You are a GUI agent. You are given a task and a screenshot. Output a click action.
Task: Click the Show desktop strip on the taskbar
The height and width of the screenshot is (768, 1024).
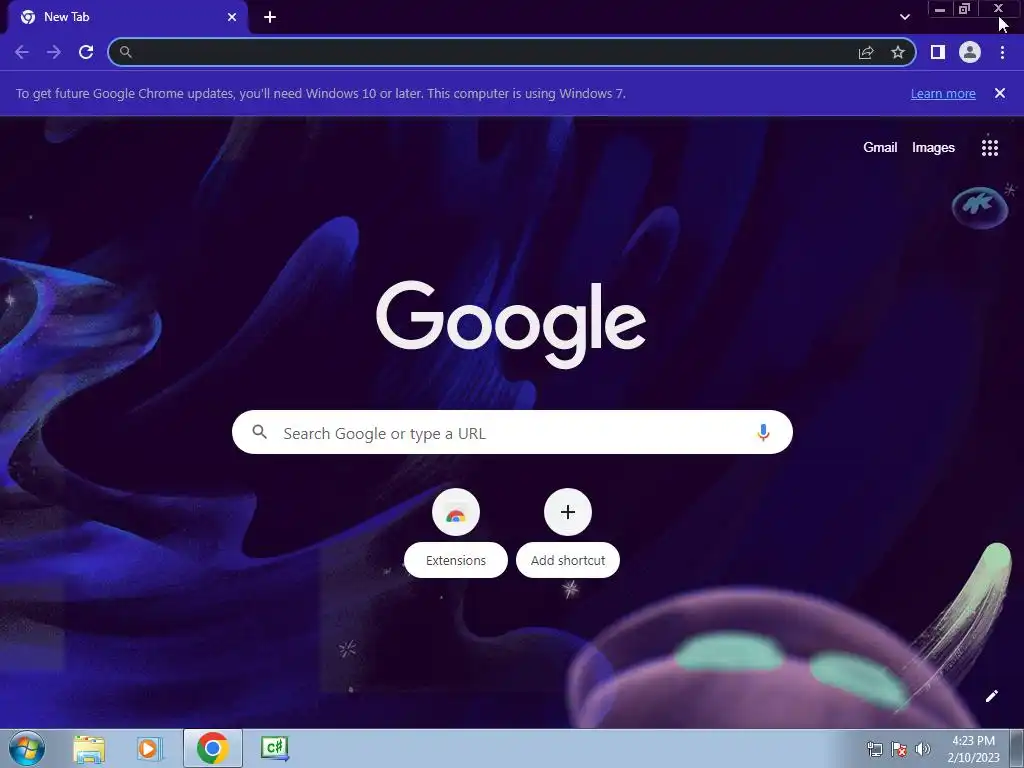tap(1017, 748)
